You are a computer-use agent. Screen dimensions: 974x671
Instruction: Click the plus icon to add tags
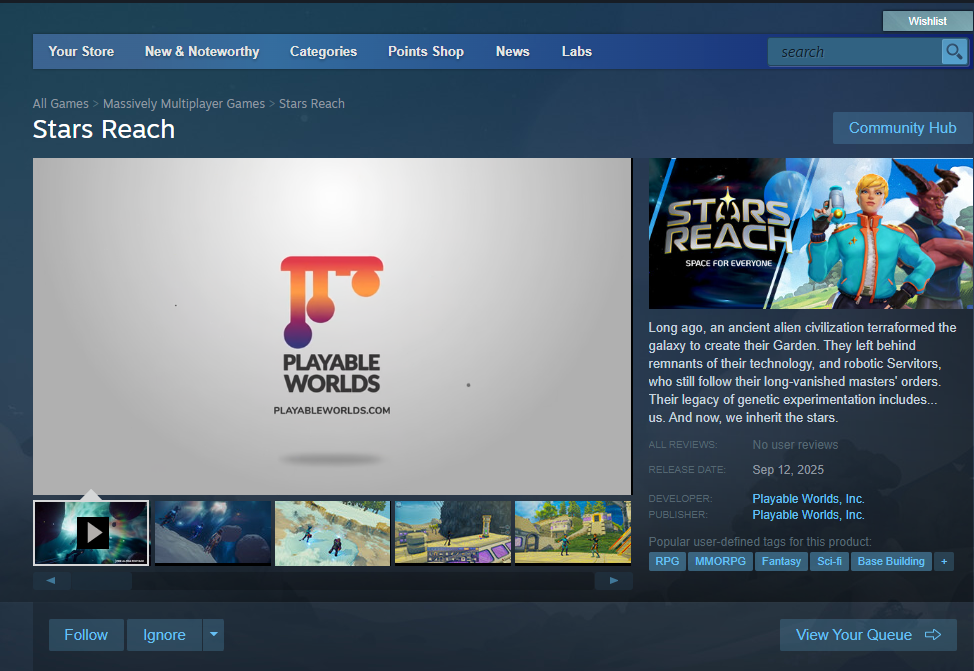(944, 562)
